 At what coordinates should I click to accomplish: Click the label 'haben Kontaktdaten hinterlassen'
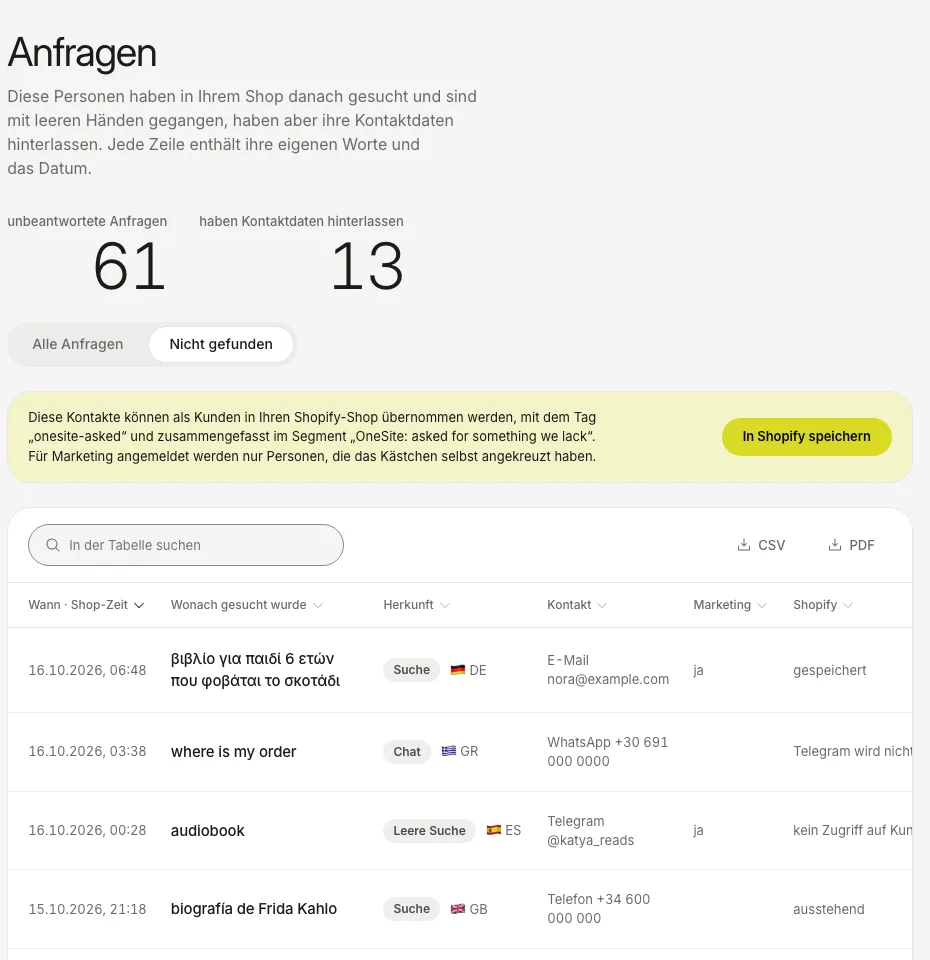301,221
